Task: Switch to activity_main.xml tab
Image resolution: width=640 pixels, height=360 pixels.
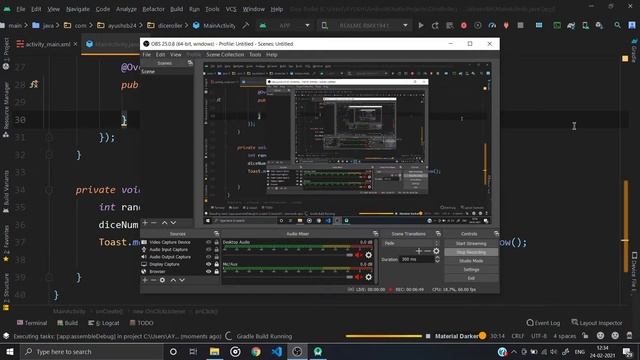Action: pos(48,44)
